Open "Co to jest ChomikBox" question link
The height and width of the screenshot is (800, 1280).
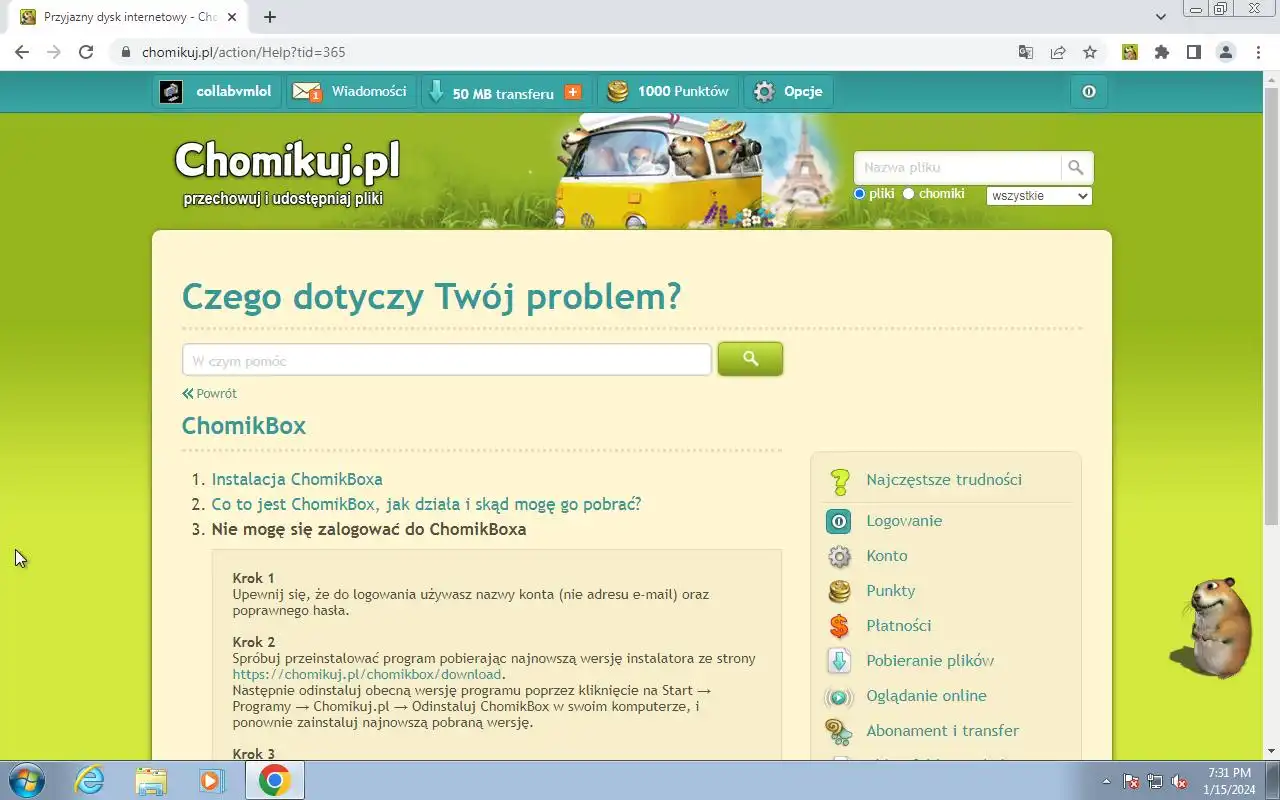[x=426, y=504]
